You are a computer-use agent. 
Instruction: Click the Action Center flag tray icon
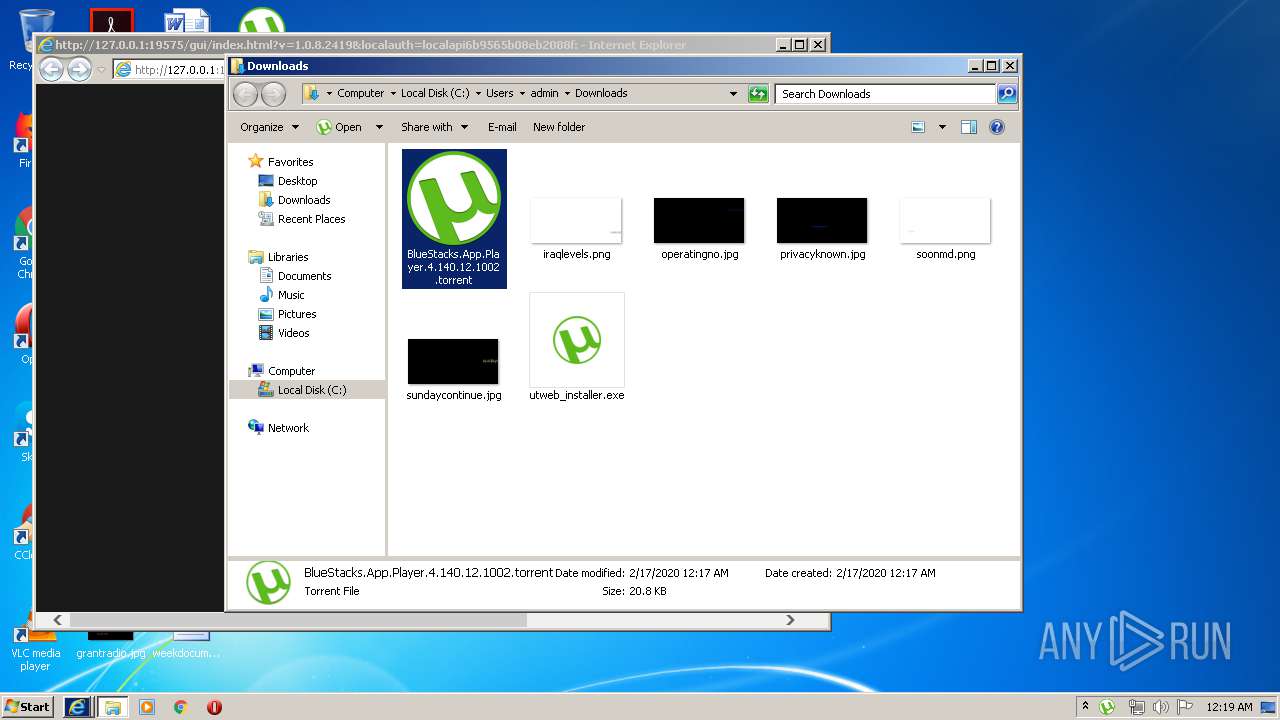(1185, 707)
